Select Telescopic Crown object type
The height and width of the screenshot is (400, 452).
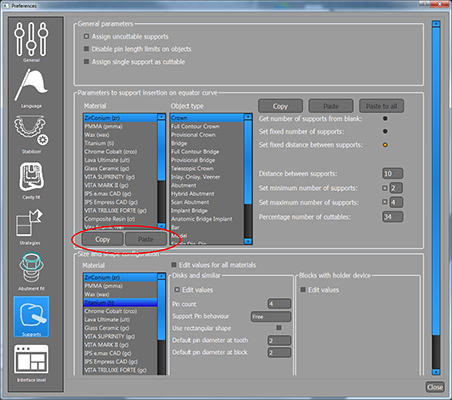click(207, 168)
